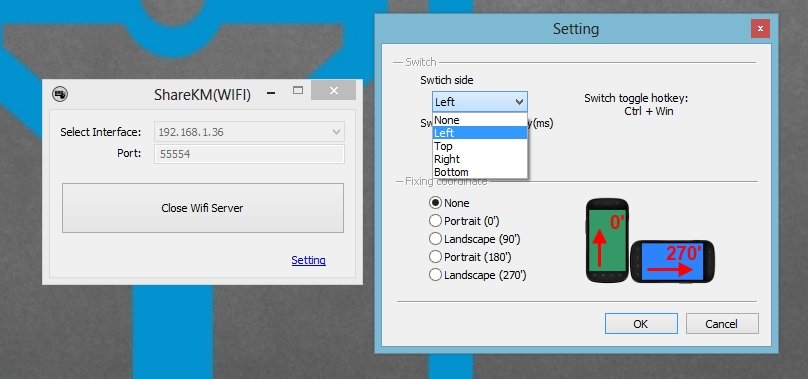The height and width of the screenshot is (379, 808).
Task: Click the Close Wifi Server button
Action: click(203, 208)
